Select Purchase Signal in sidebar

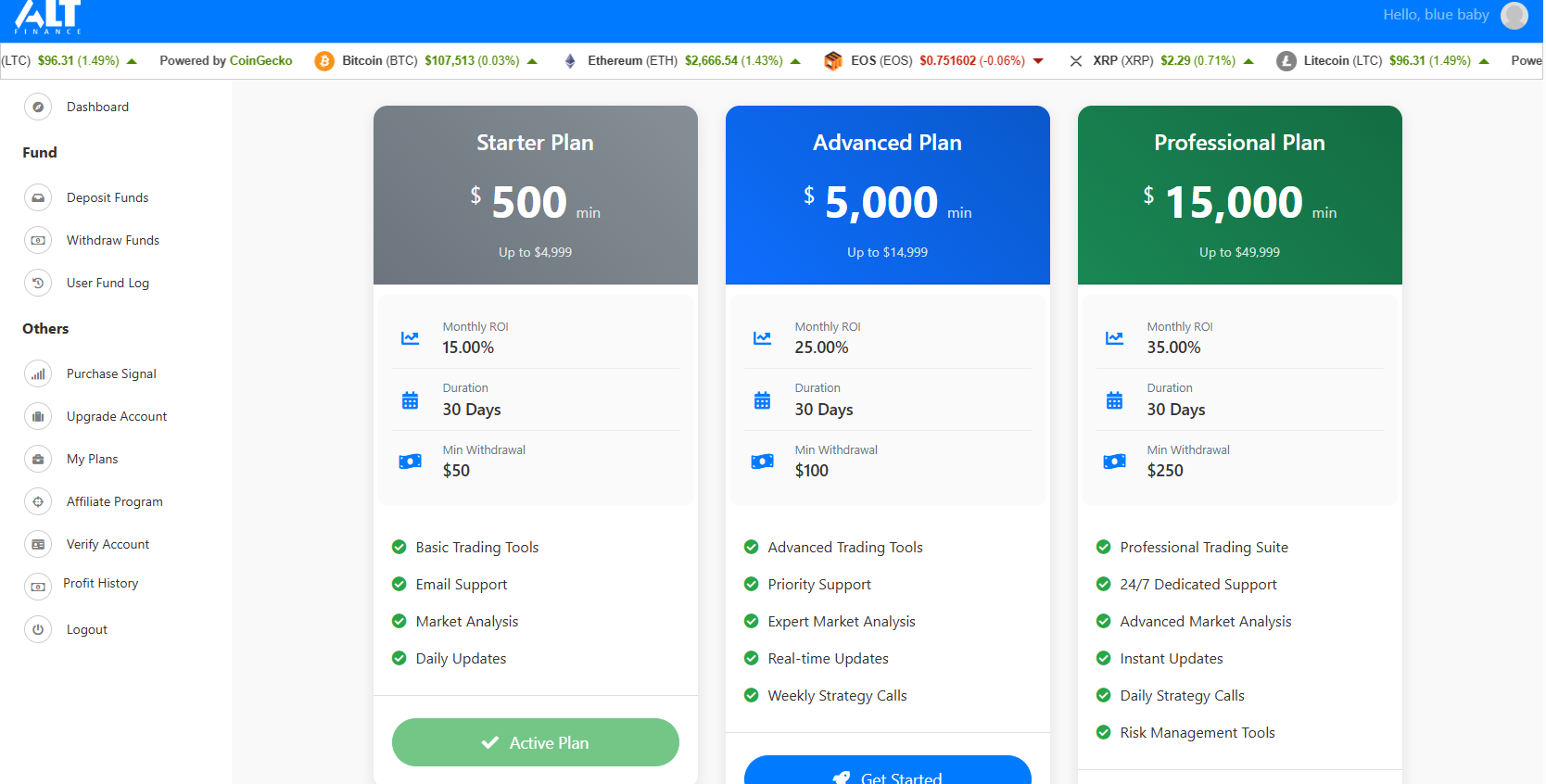tap(111, 374)
